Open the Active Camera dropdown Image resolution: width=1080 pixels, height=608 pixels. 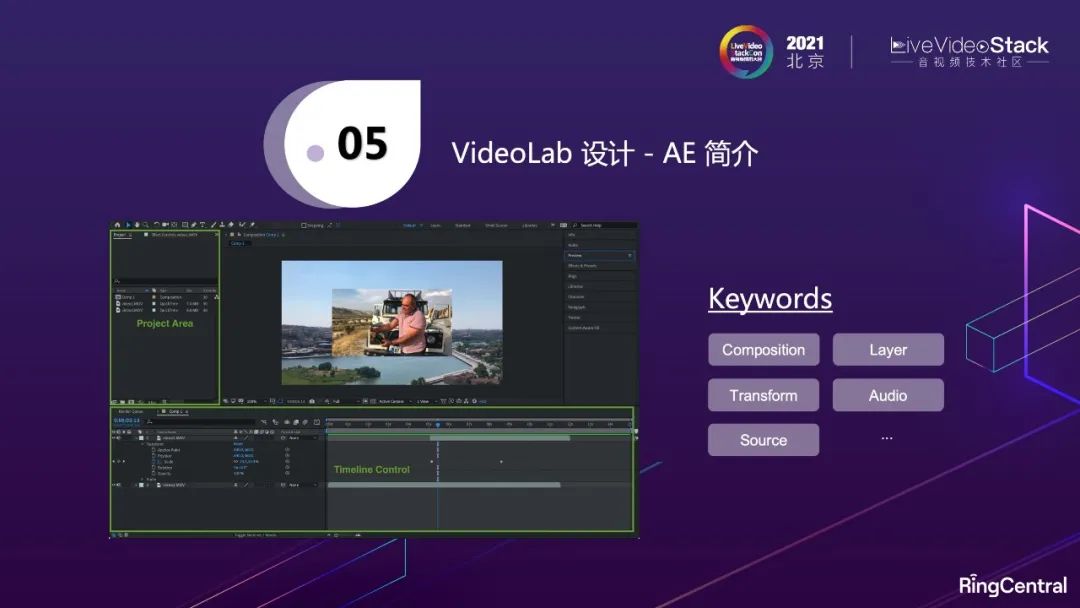pyautogui.click(x=393, y=401)
